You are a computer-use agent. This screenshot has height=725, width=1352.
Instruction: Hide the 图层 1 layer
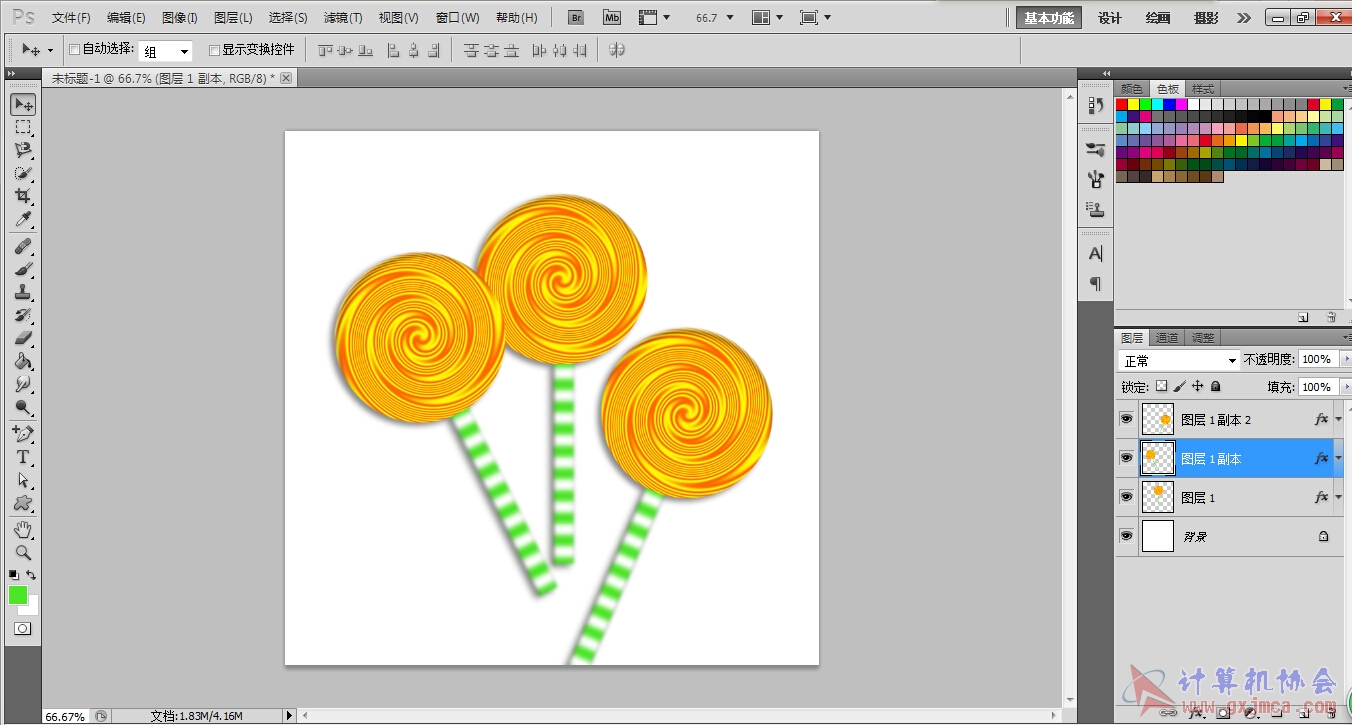coord(1126,497)
